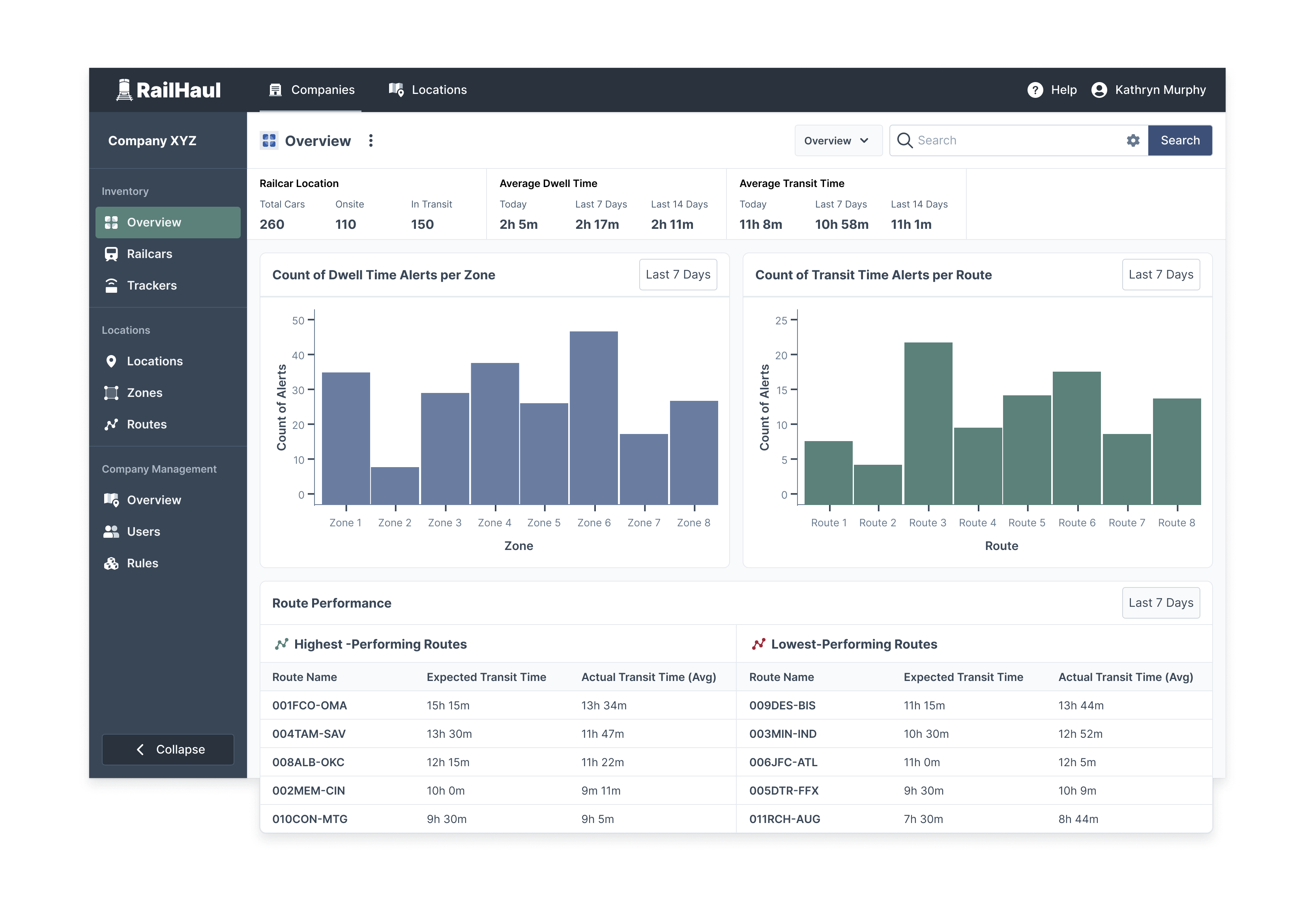Expand the Overview dropdown near search
1314x924 pixels.
click(x=838, y=140)
